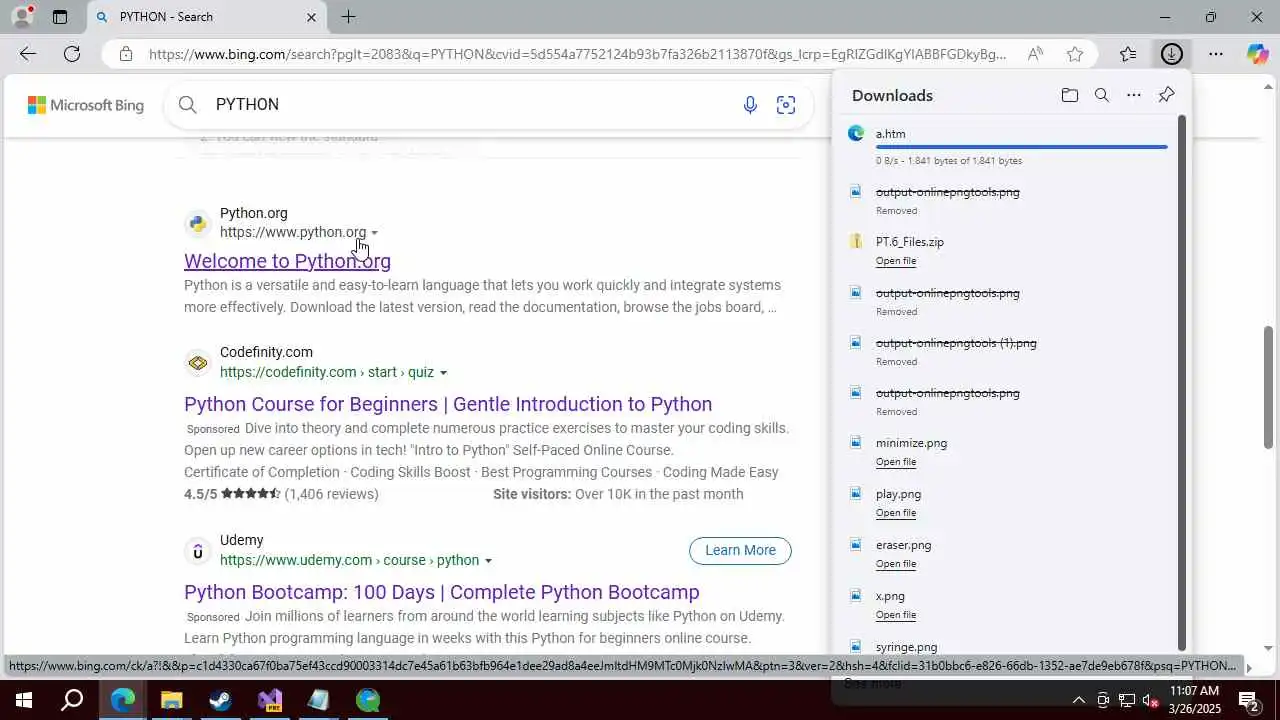Screen dimensions: 1280x720
Task: Open the tab actions menu icon
Action: coord(60,17)
